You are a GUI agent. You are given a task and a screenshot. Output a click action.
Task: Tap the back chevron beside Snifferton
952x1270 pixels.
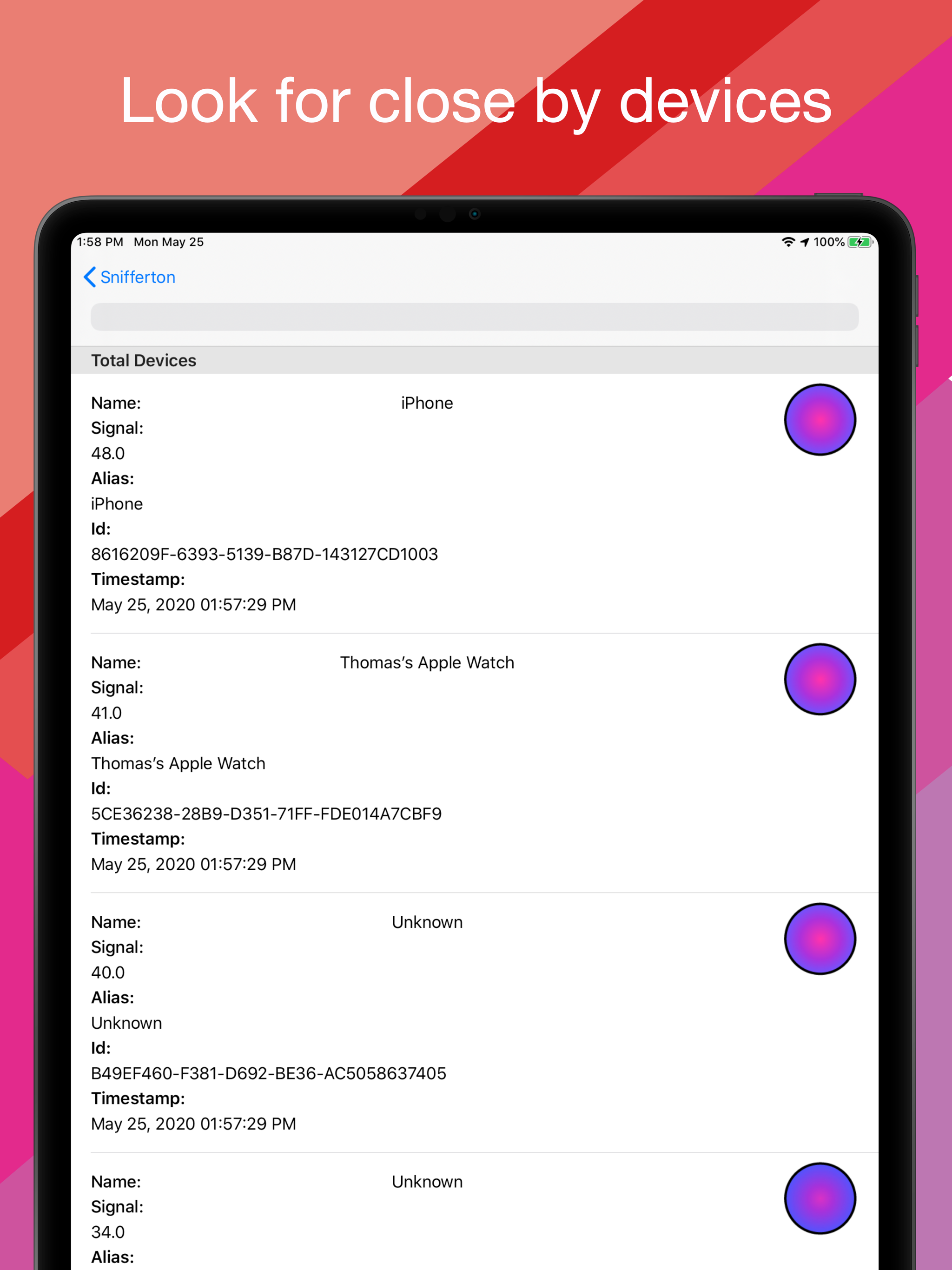[90, 278]
